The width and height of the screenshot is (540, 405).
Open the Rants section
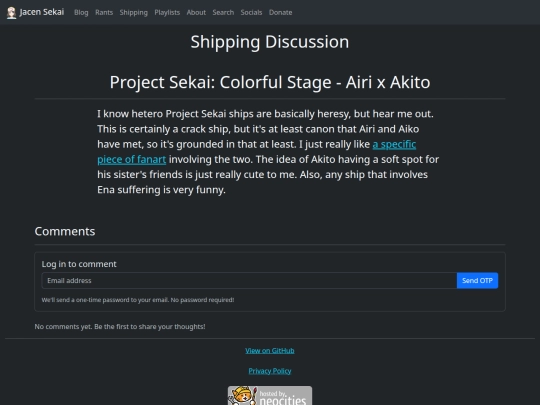tap(104, 12)
